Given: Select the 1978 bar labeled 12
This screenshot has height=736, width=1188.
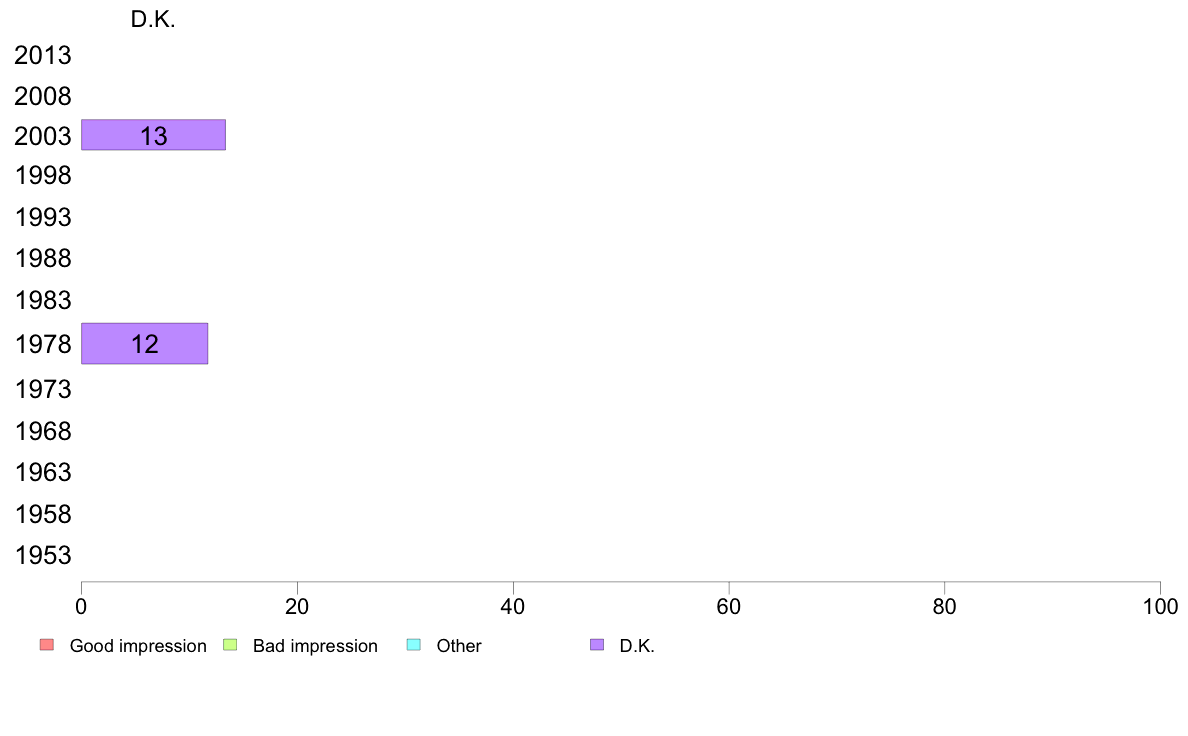Looking at the screenshot, I should click(145, 343).
